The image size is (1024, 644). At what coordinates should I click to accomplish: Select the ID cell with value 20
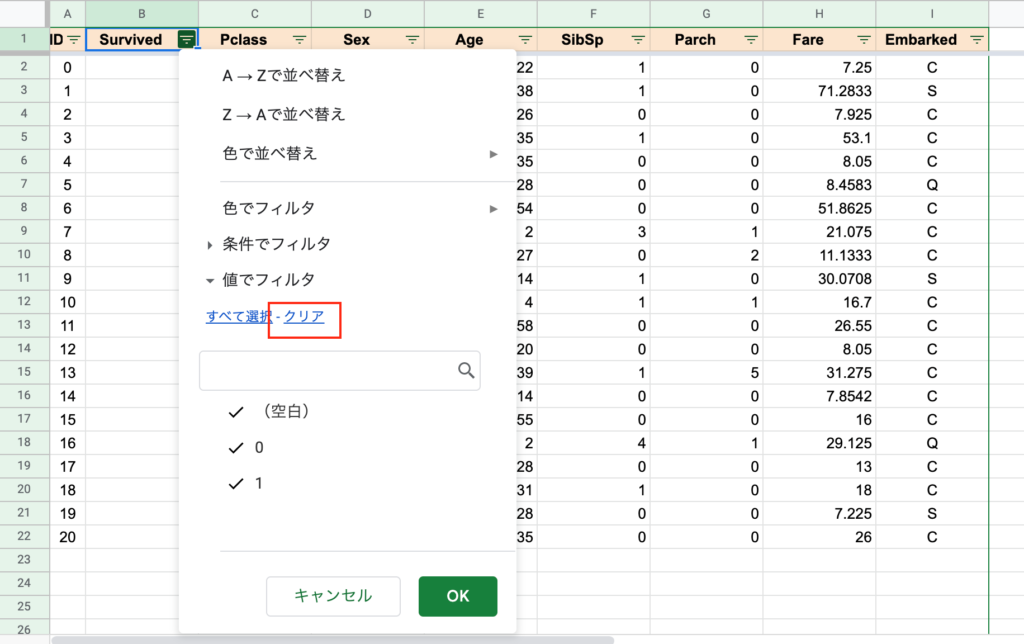(x=67, y=537)
